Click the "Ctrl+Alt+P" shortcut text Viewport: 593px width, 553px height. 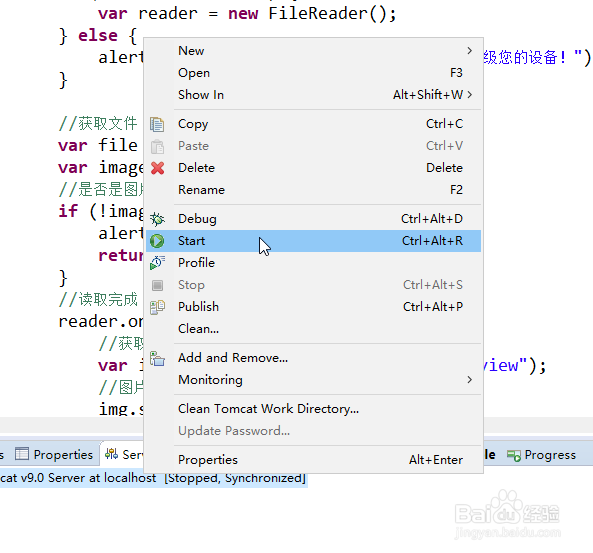tap(433, 307)
